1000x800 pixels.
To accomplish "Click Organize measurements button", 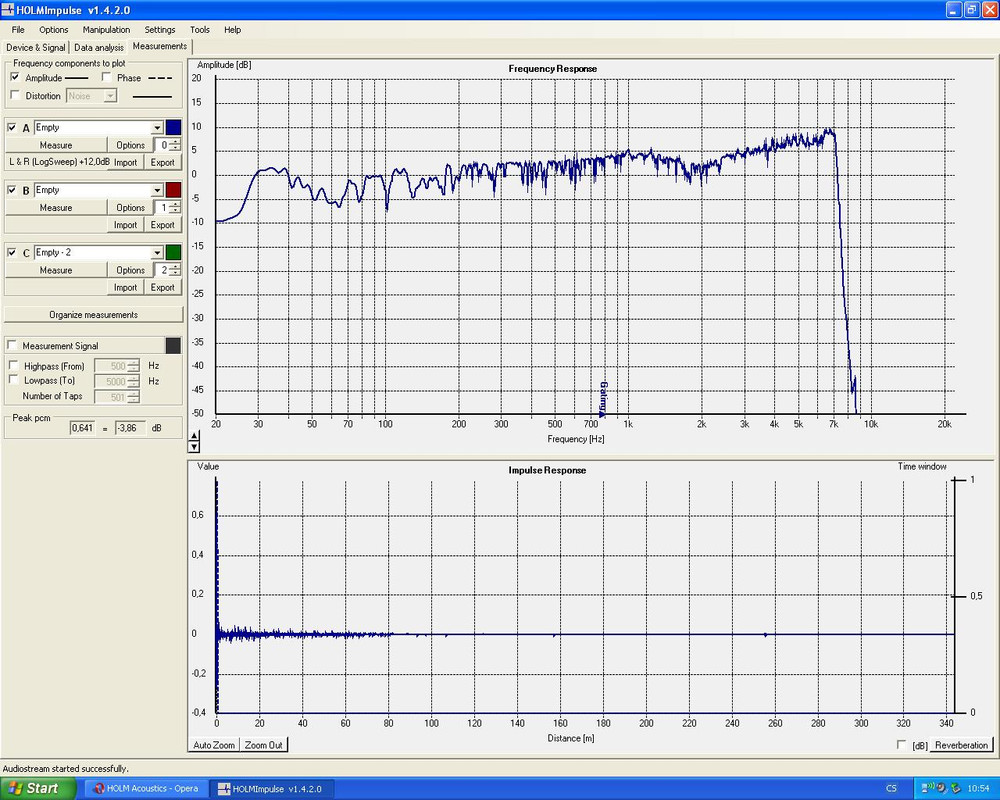I will (93, 315).
